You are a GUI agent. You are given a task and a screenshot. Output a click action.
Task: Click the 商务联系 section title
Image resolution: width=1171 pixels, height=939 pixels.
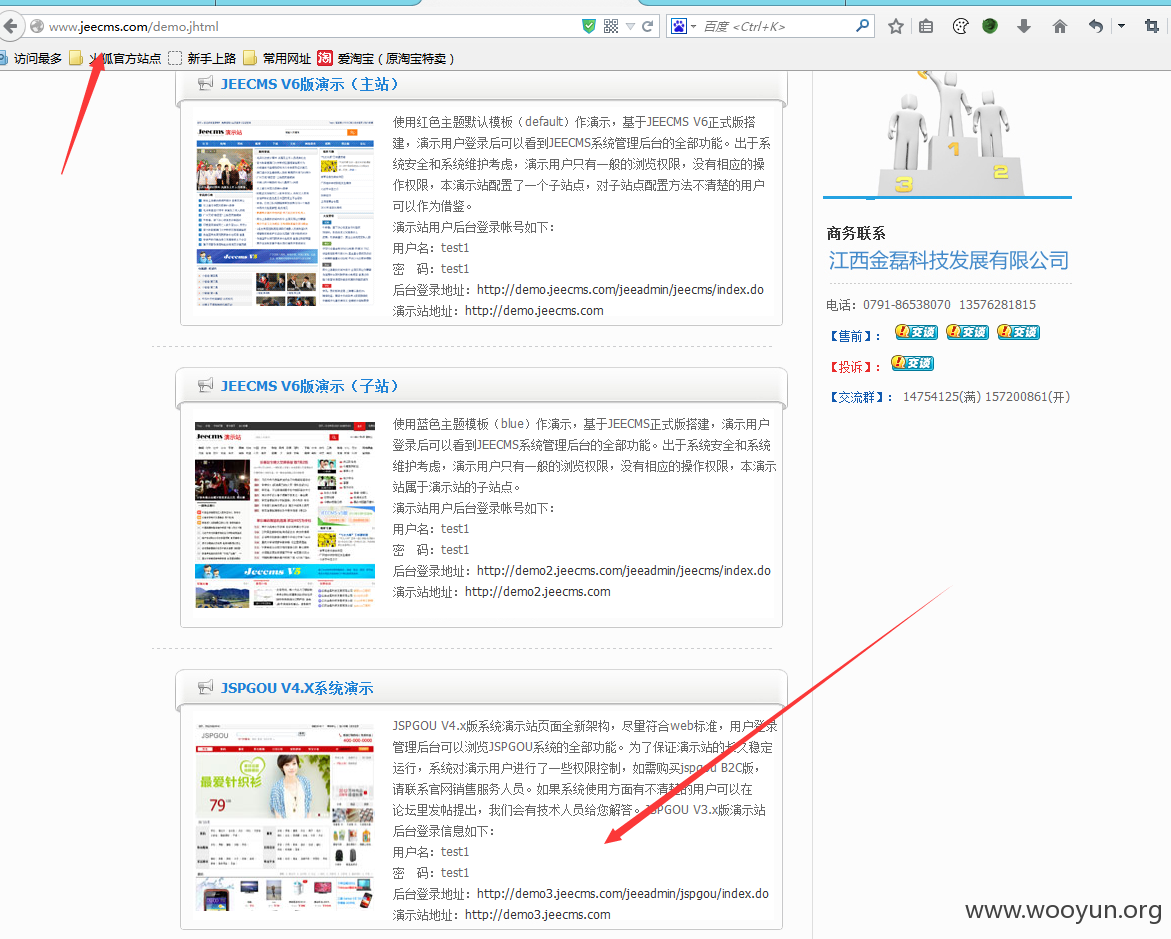tap(856, 234)
